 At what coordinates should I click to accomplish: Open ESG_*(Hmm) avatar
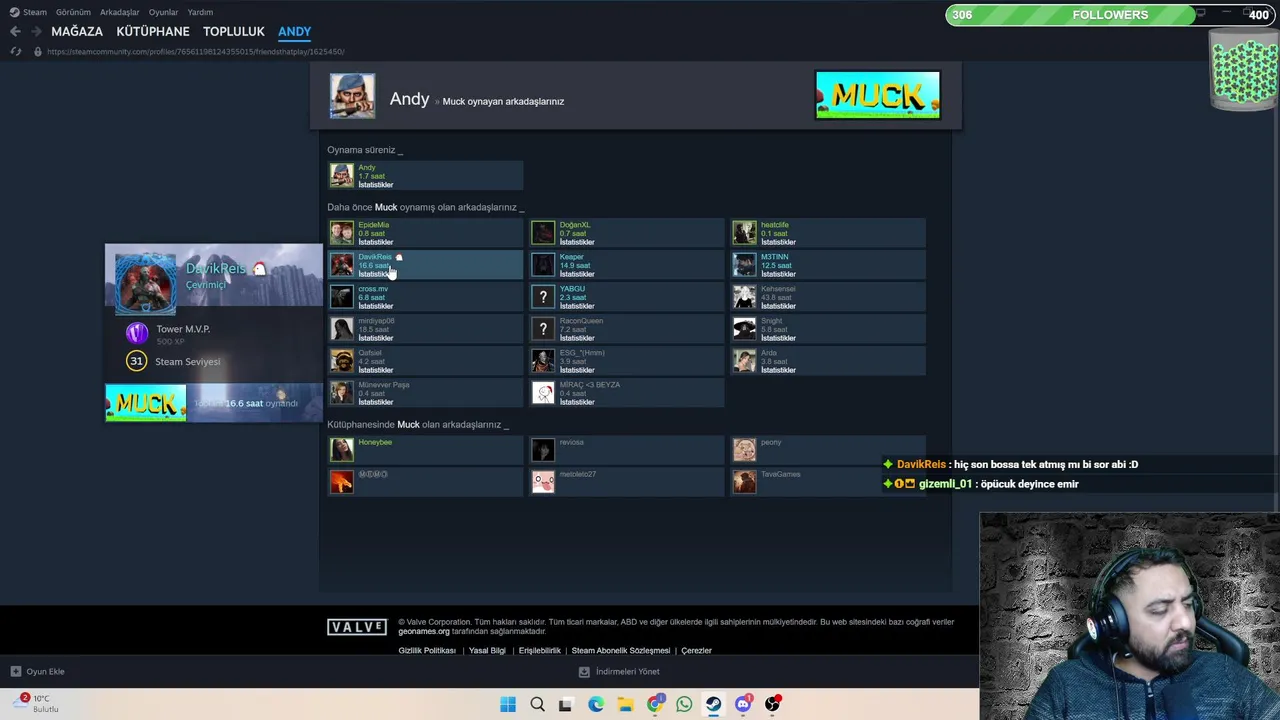[x=543, y=361]
